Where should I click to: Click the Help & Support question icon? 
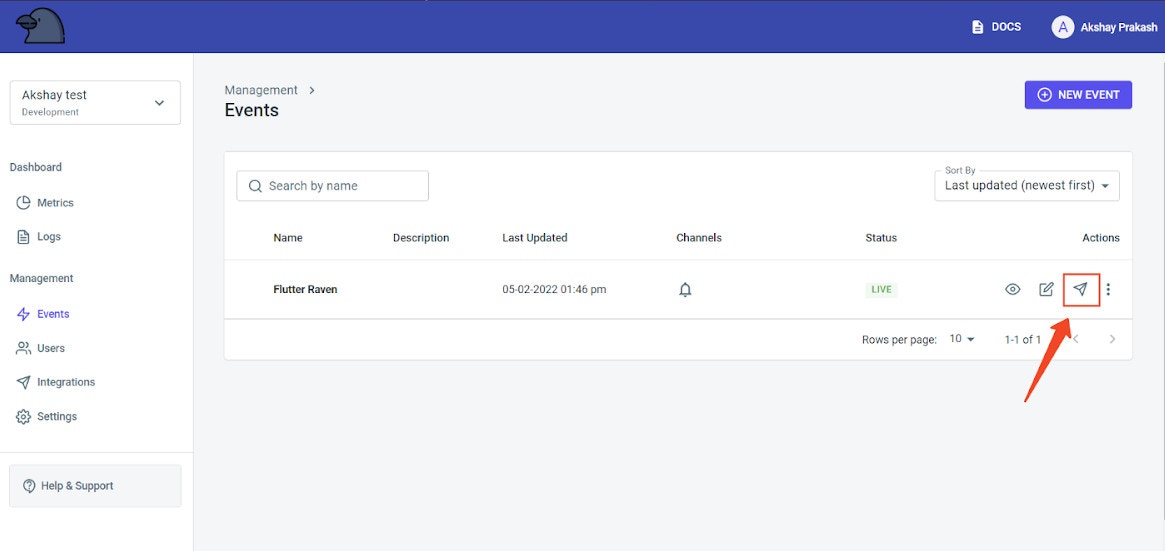30,486
